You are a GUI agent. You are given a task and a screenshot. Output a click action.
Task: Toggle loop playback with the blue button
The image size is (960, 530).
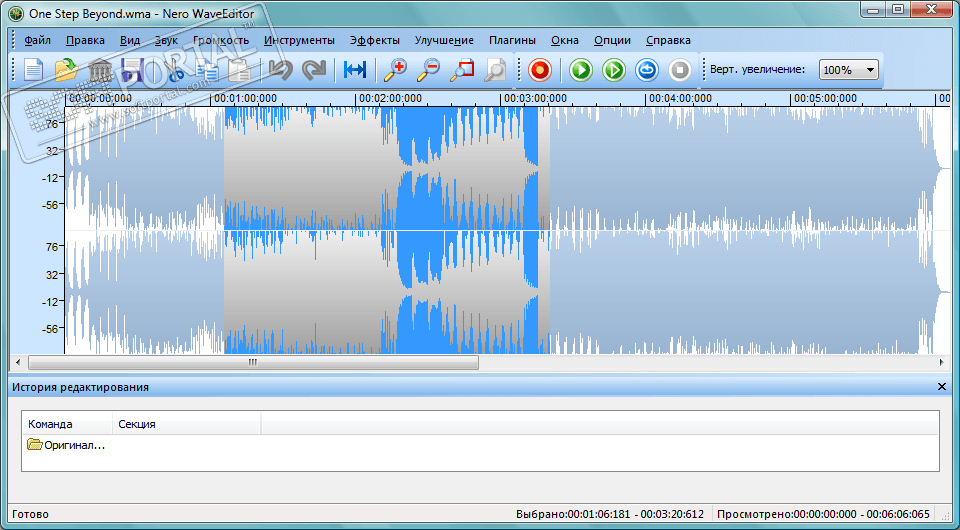tap(647, 70)
